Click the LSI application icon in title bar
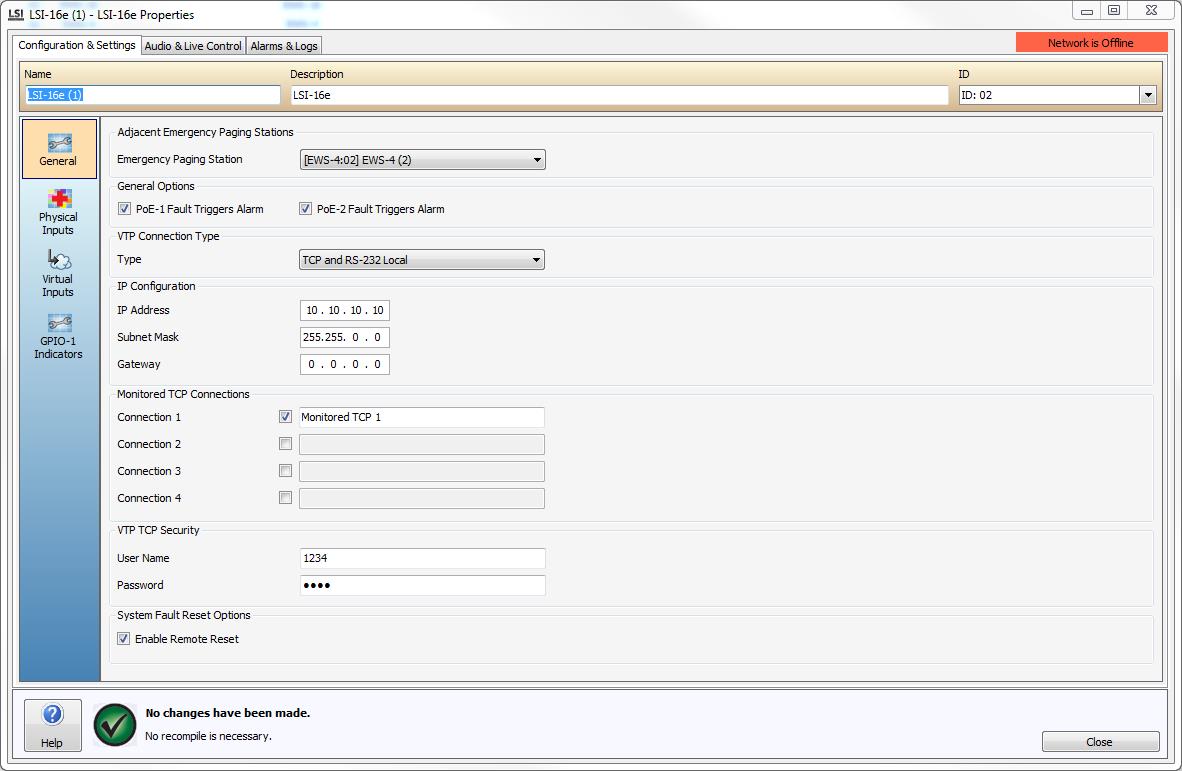Image resolution: width=1182 pixels, height=771 pixels. [x=16, y=14]
